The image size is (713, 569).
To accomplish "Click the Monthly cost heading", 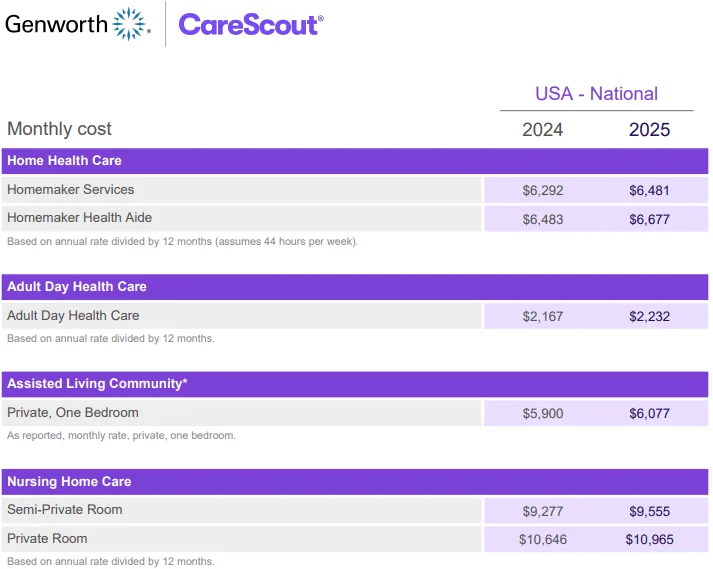I will [x=59, y=129].
